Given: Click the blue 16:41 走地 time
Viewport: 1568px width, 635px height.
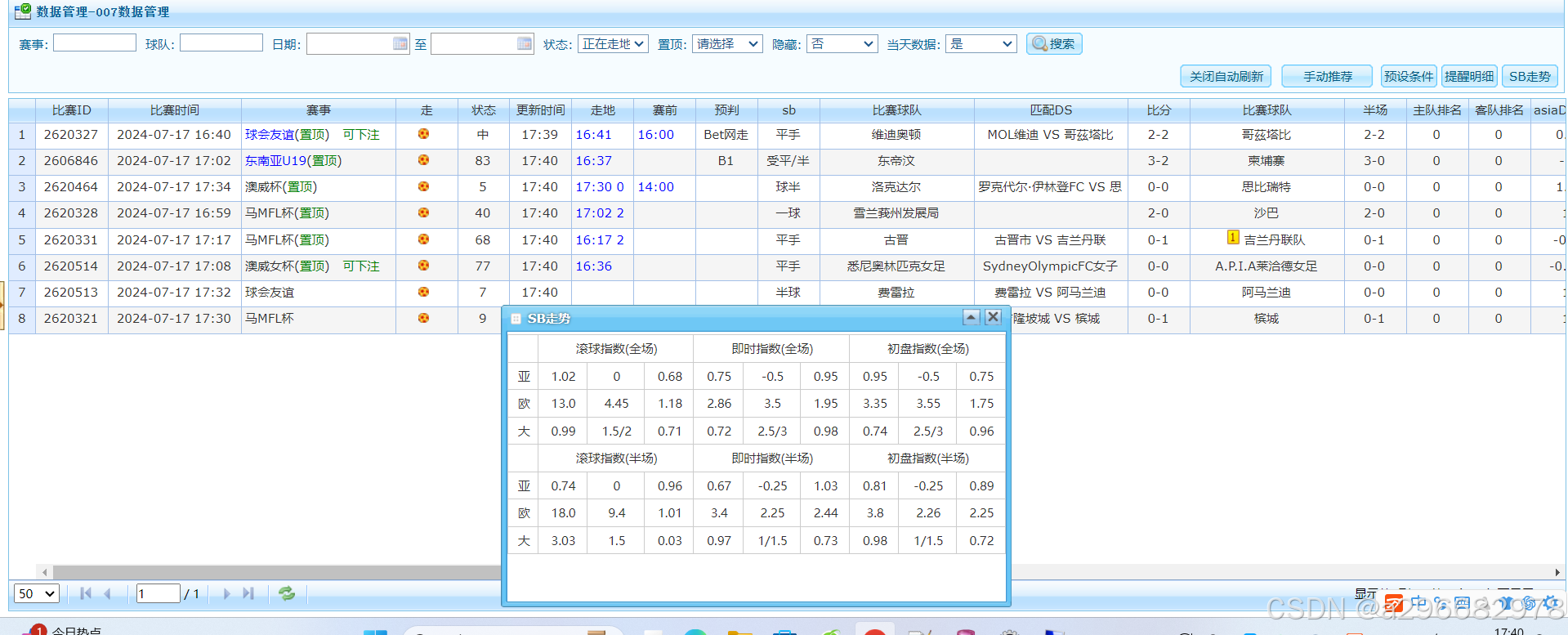Looking at the screenshot, I should (x=594, y=135).
